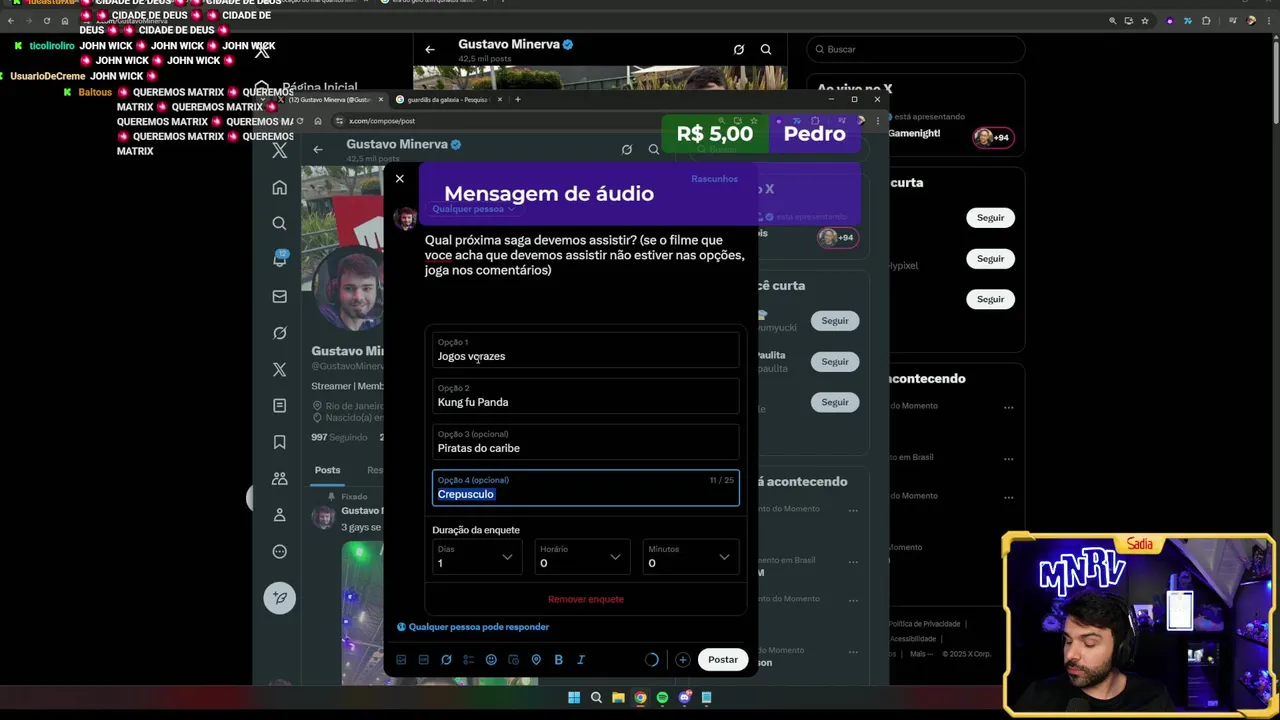Add another post with plus icon
Screen dimensions: 1280x720
click(x=682, y=660)
